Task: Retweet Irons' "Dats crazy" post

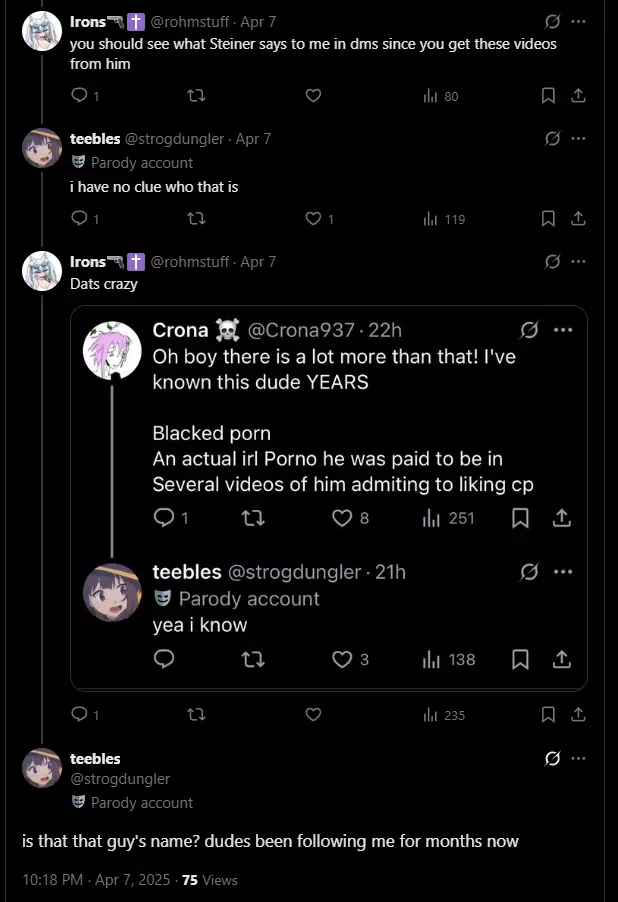Action: pyautogui.click(x=197, y=714)
